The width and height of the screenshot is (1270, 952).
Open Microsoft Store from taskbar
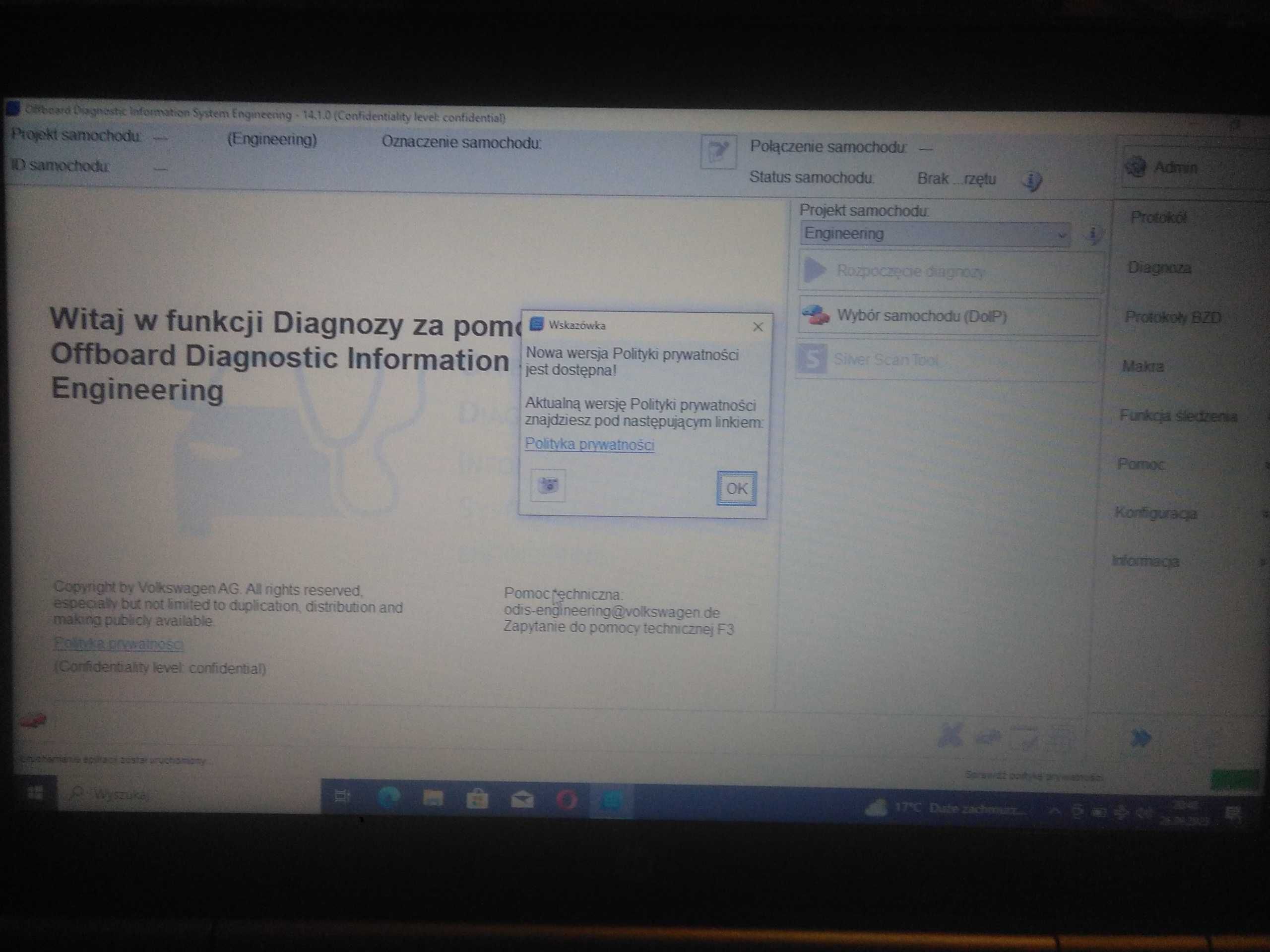(x=477, y=799)
